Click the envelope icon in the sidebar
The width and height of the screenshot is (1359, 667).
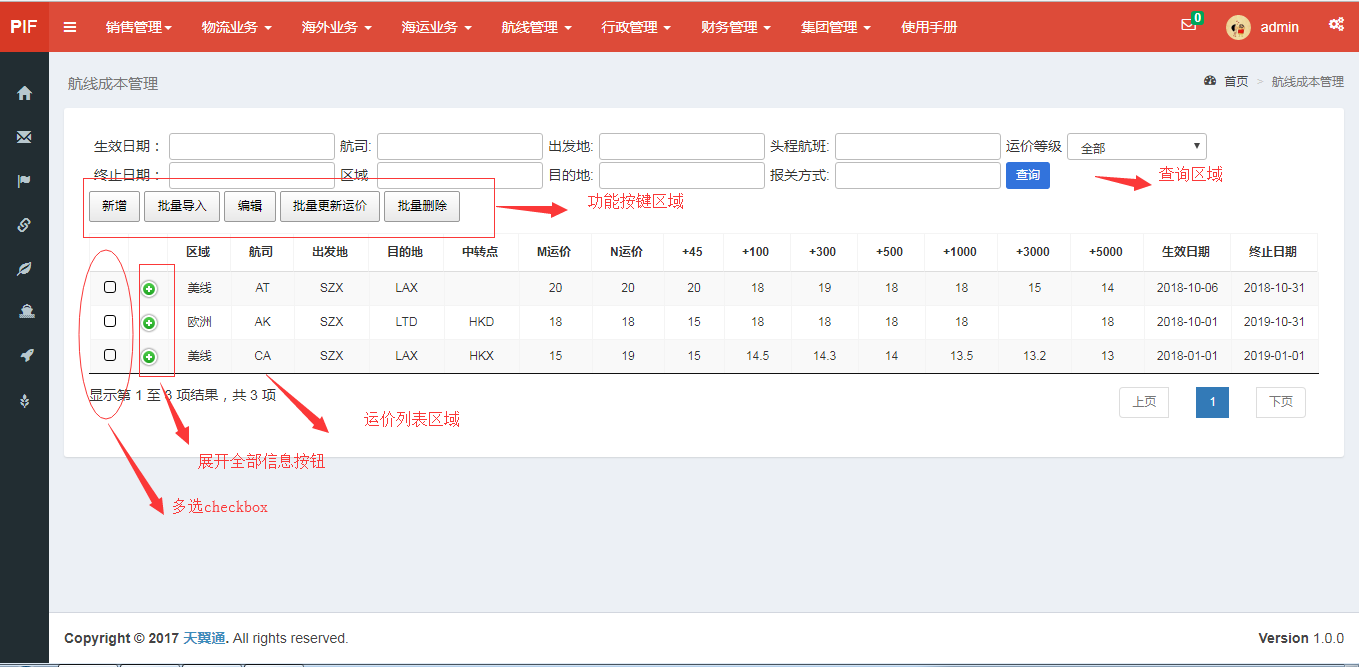(24, 137)
